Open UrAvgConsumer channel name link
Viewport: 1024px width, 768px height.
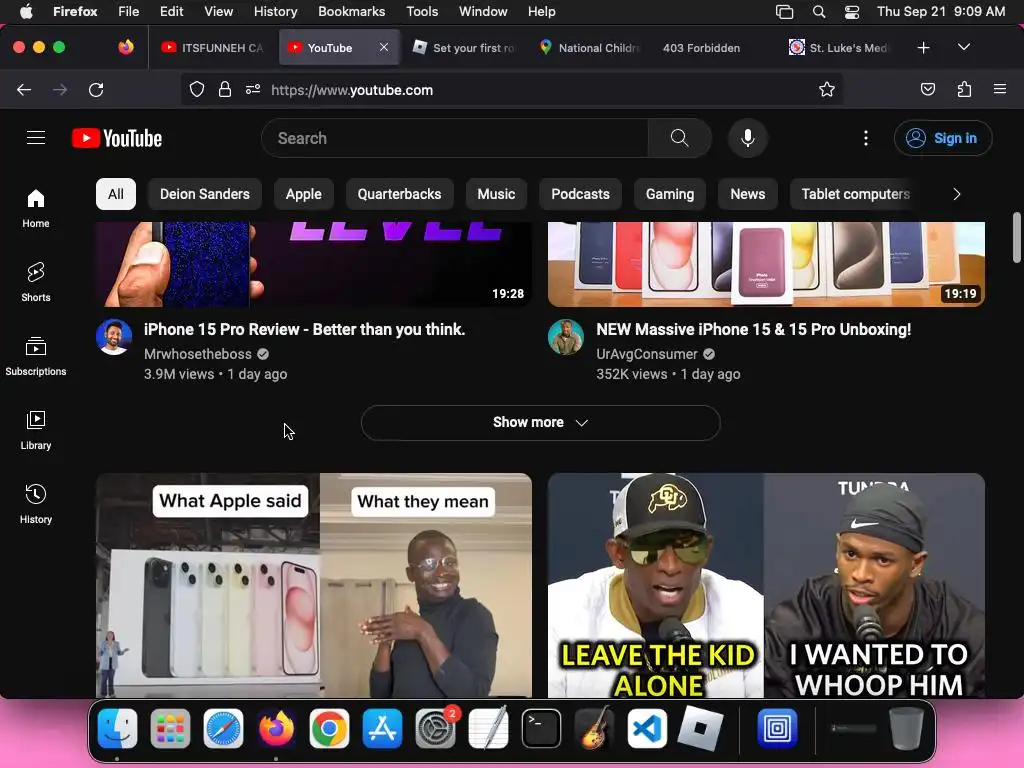point(647,354)
